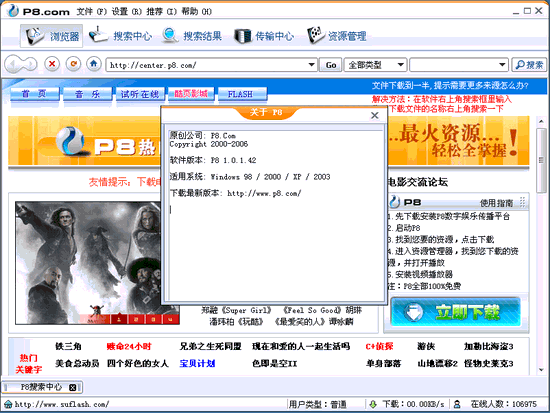Open the 推荐 (I) menu

tap(161, 12)
